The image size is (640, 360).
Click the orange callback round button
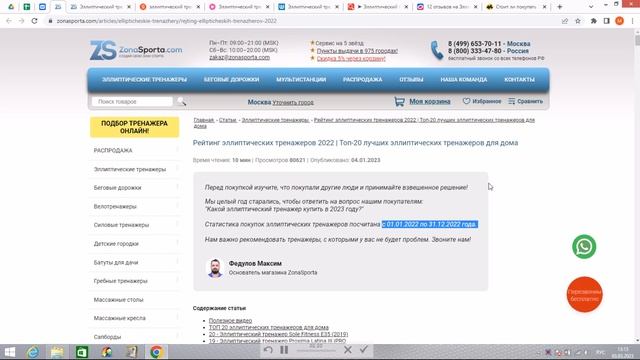(584, 294)
